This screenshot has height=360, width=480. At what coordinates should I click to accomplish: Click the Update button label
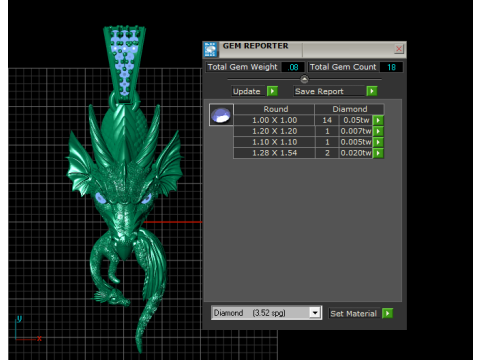pyautogui.click(x=247, y=91)
